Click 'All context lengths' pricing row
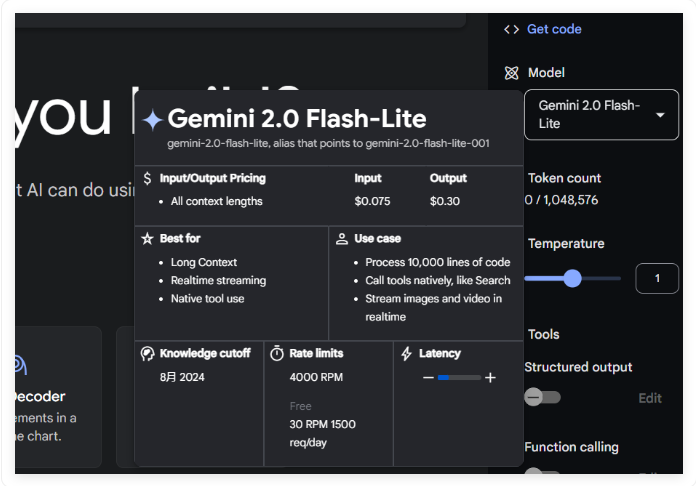696x486 pixels. tap(217, 202)
